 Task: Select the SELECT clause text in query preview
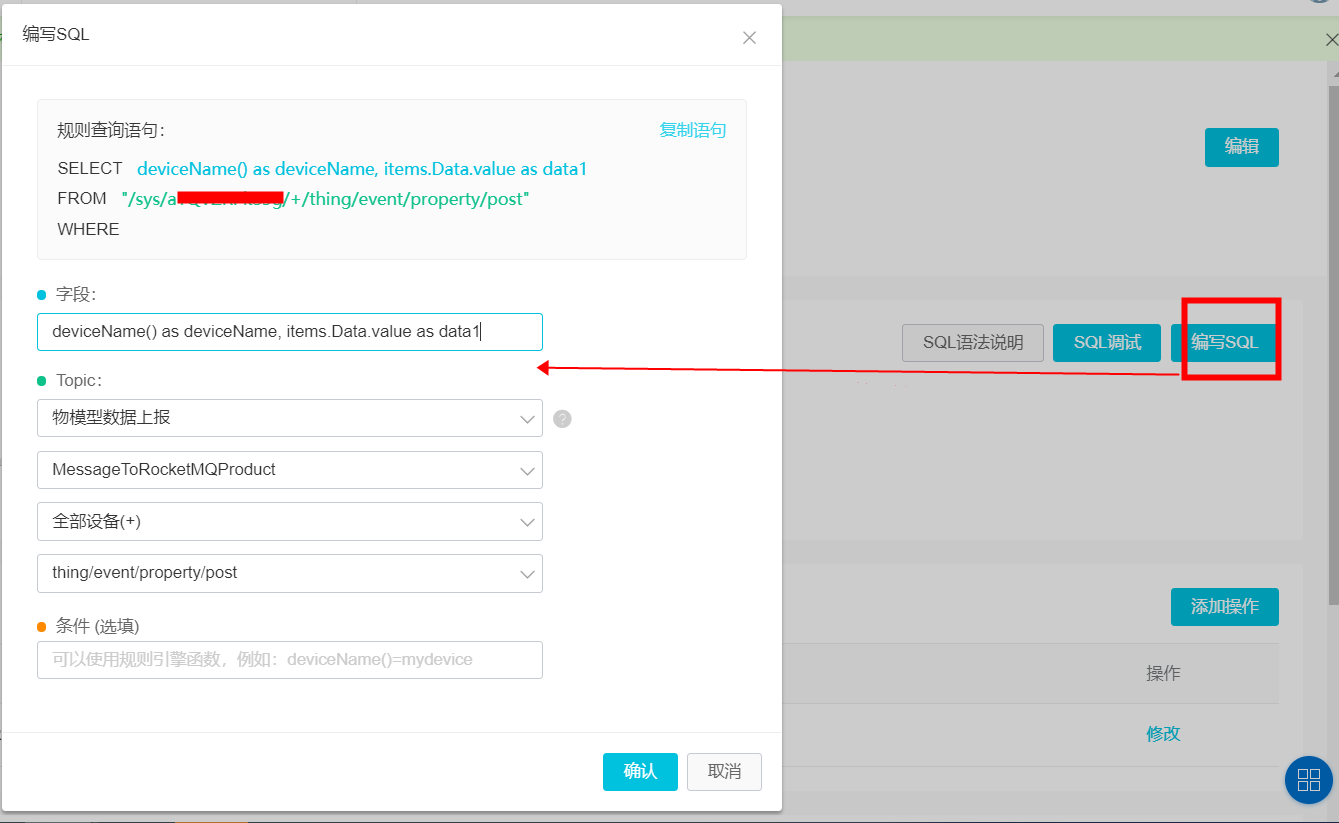(x=362, y=169)
